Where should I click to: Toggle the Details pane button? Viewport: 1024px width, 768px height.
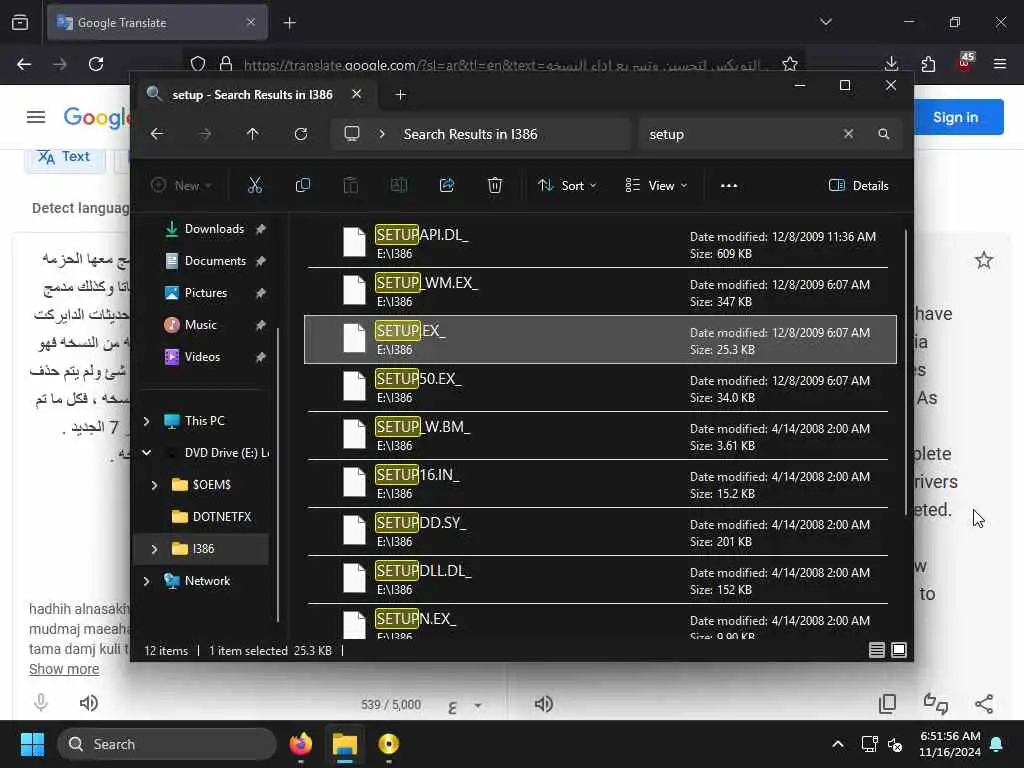click(858, 185)
